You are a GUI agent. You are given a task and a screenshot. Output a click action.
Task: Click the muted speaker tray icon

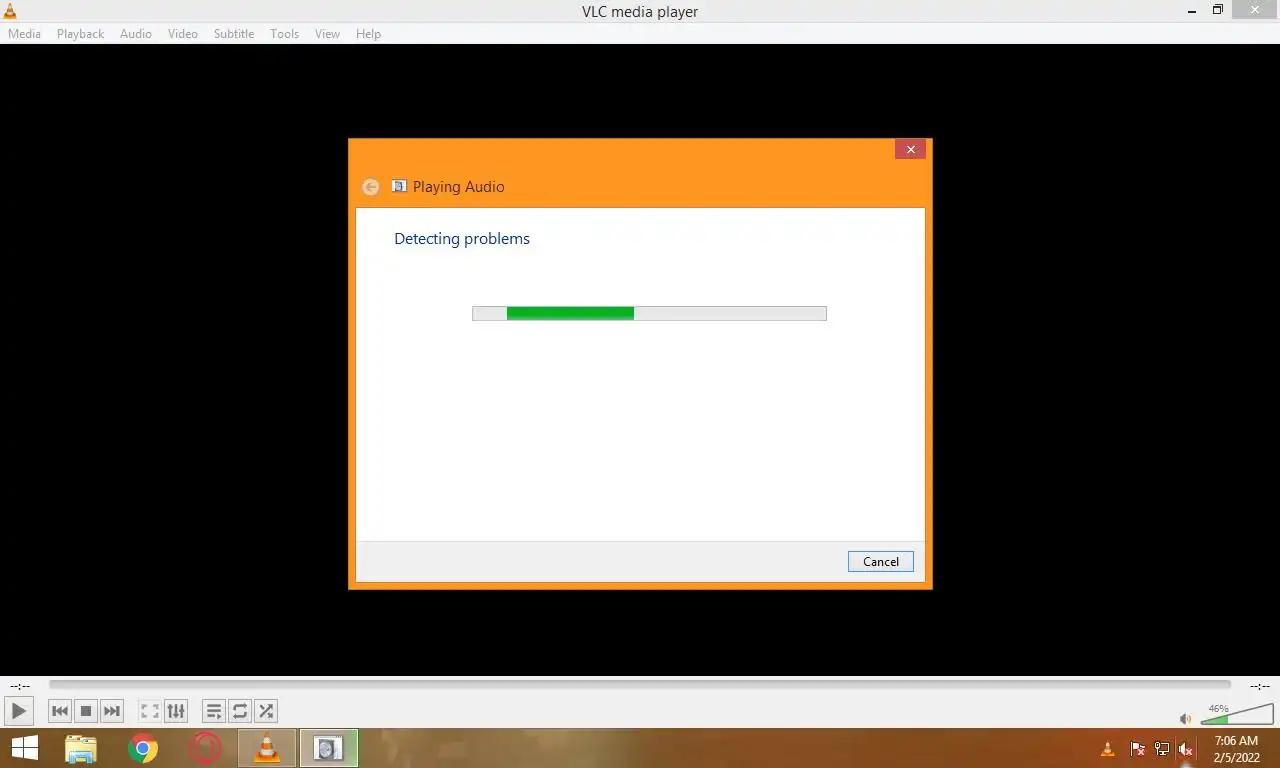(1186, 749)
